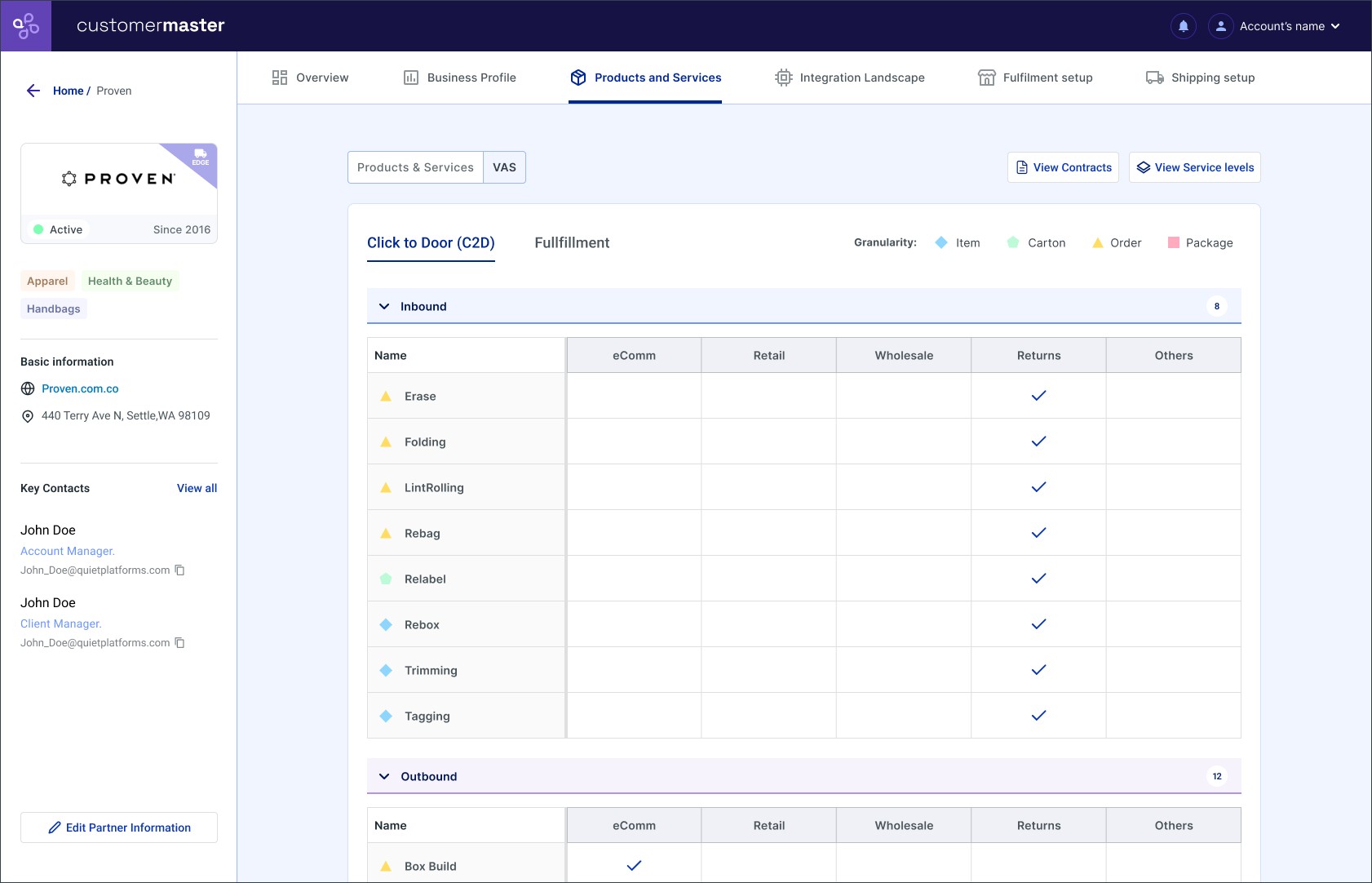The height and width of the screenshot is (883, 1372).
Task: Toggle the Box Build eComm checkmark
Action: point(635,866)
